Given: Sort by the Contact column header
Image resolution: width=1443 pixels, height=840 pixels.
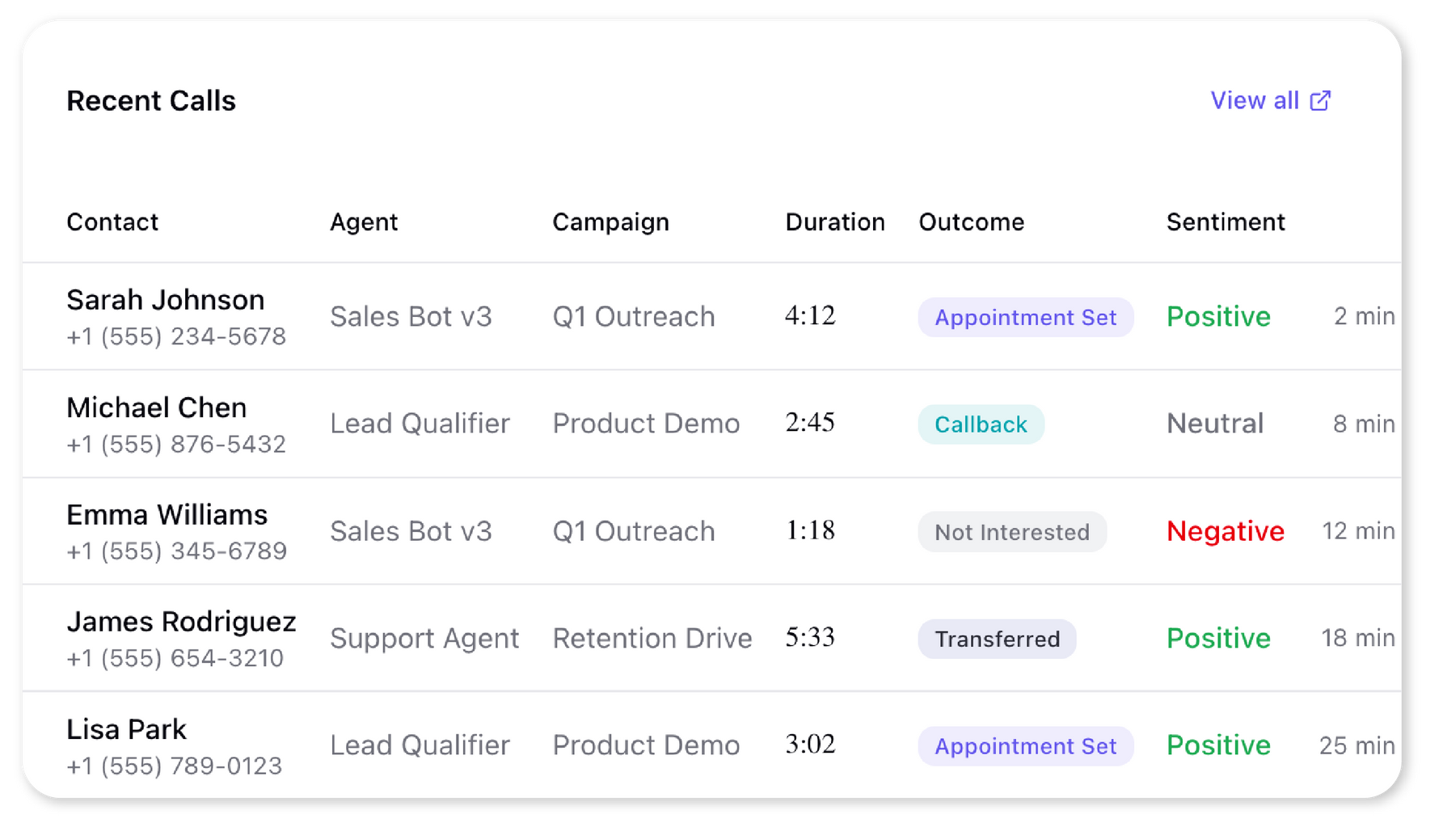Looking at the screenshot, I should point(112,222).
